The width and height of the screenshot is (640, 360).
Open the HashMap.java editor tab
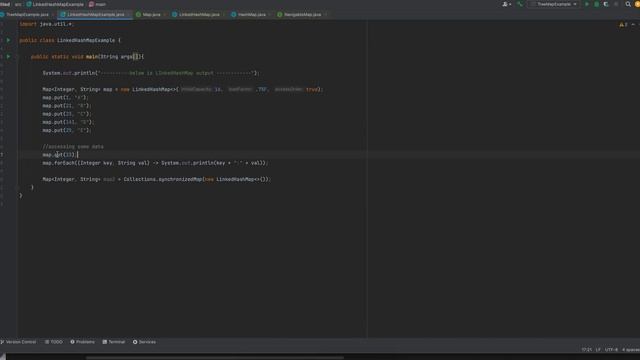(251, 14)
